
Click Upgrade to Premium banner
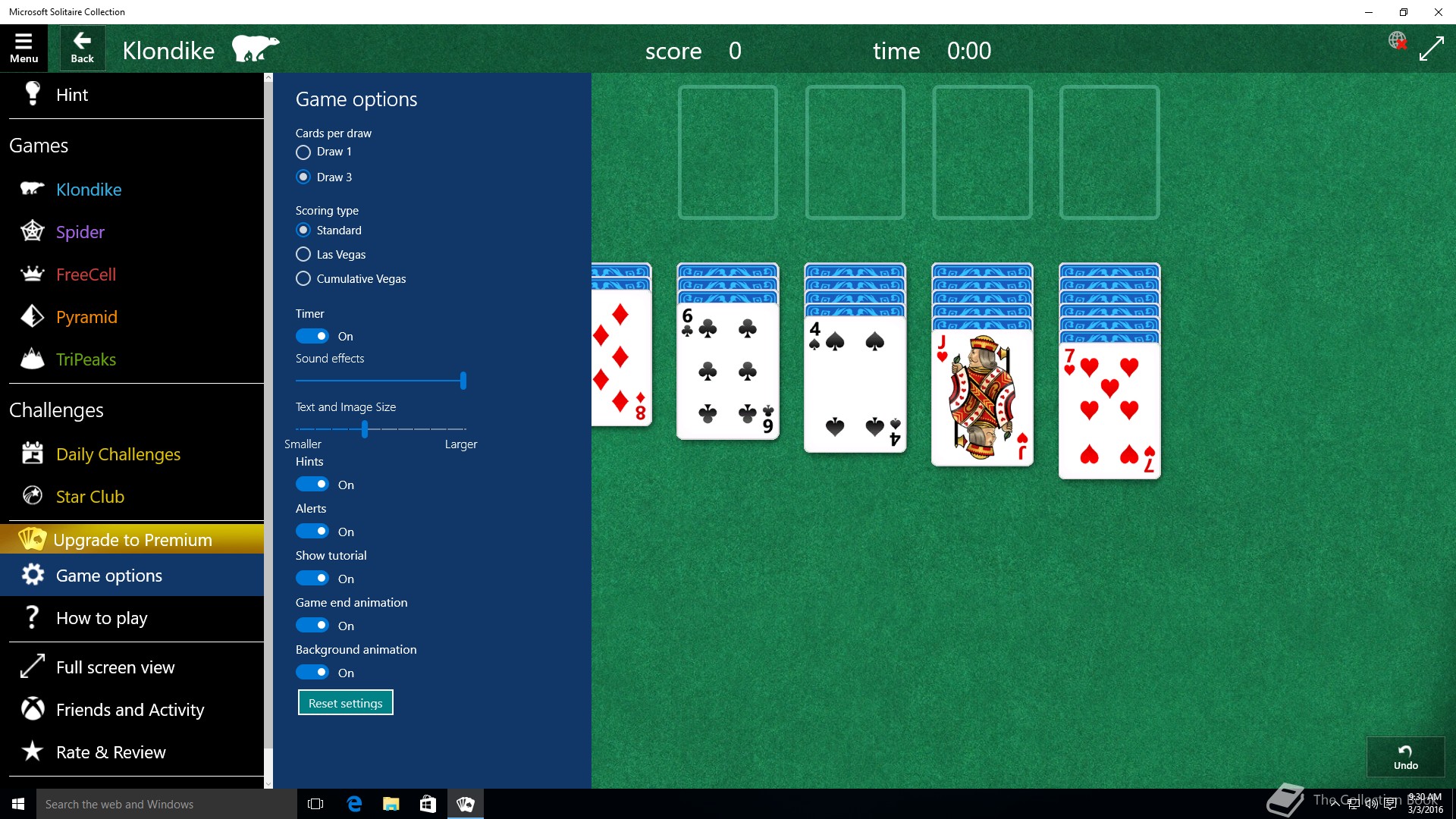click(x=132, y=539)
